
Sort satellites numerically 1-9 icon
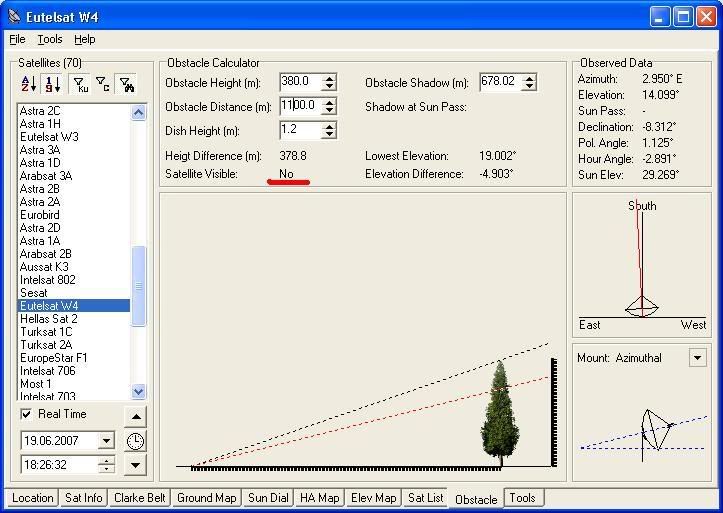click(52, 84)
